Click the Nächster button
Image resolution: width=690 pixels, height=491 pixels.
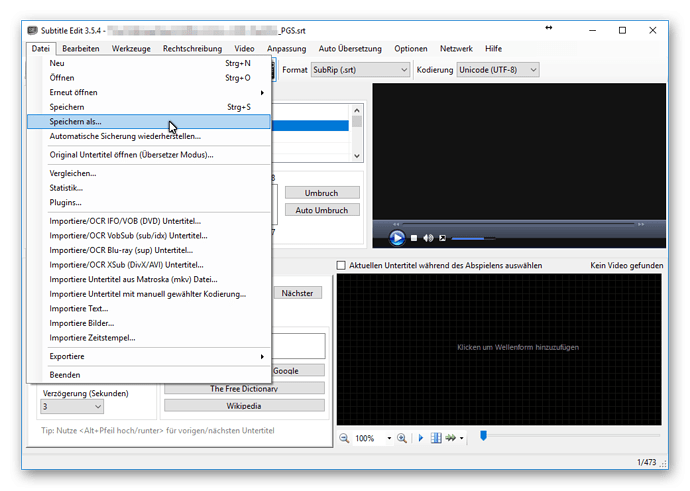(297, 293)
